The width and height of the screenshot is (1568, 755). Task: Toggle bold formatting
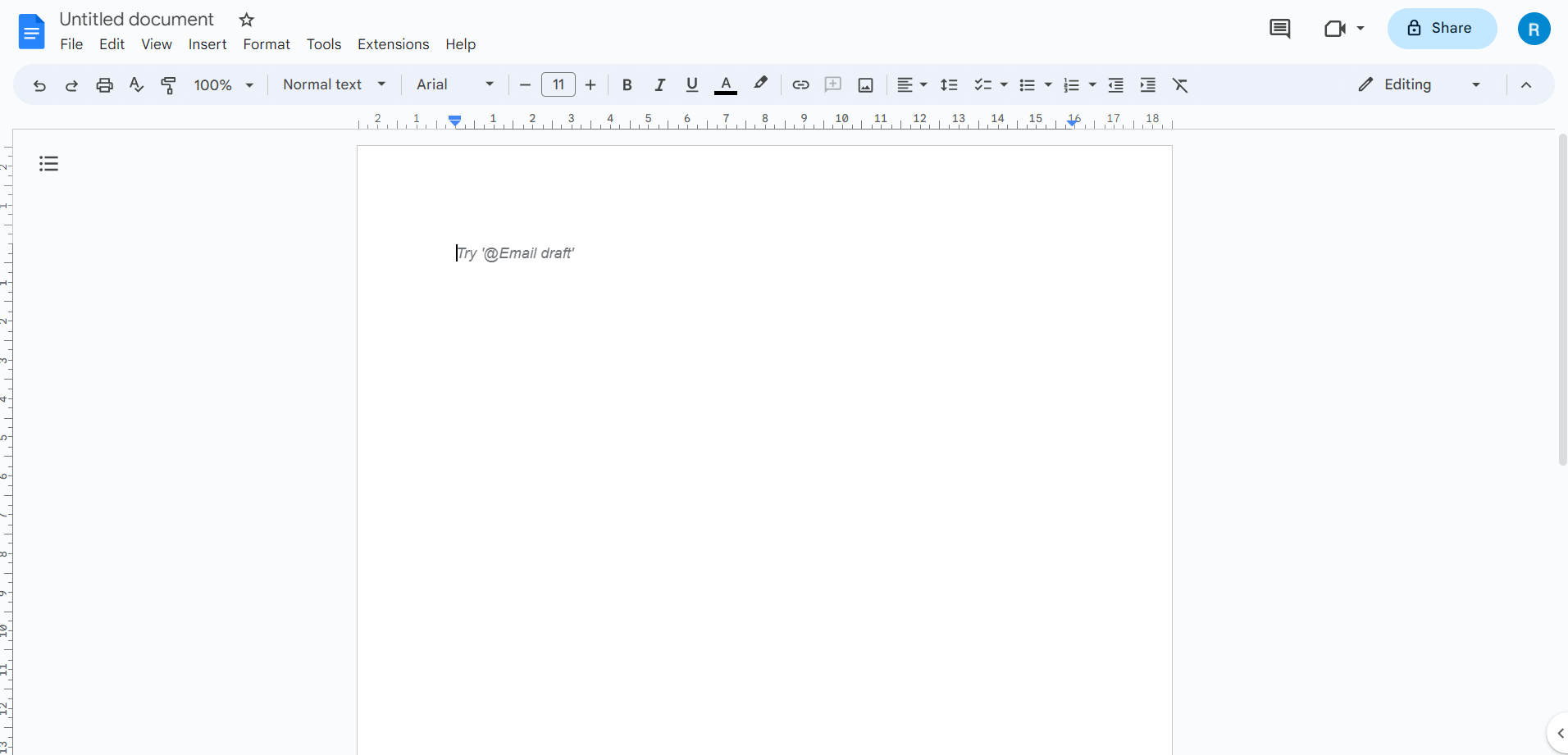(x=627, y=84)
